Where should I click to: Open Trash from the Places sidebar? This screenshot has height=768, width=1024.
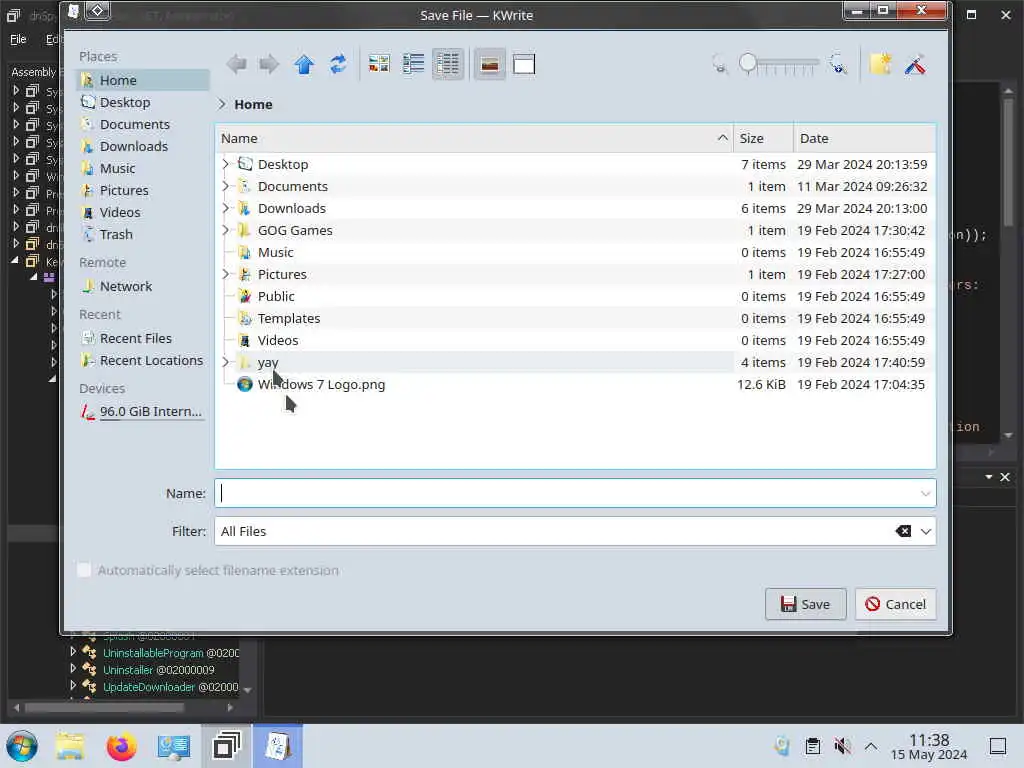pos(143,234)
